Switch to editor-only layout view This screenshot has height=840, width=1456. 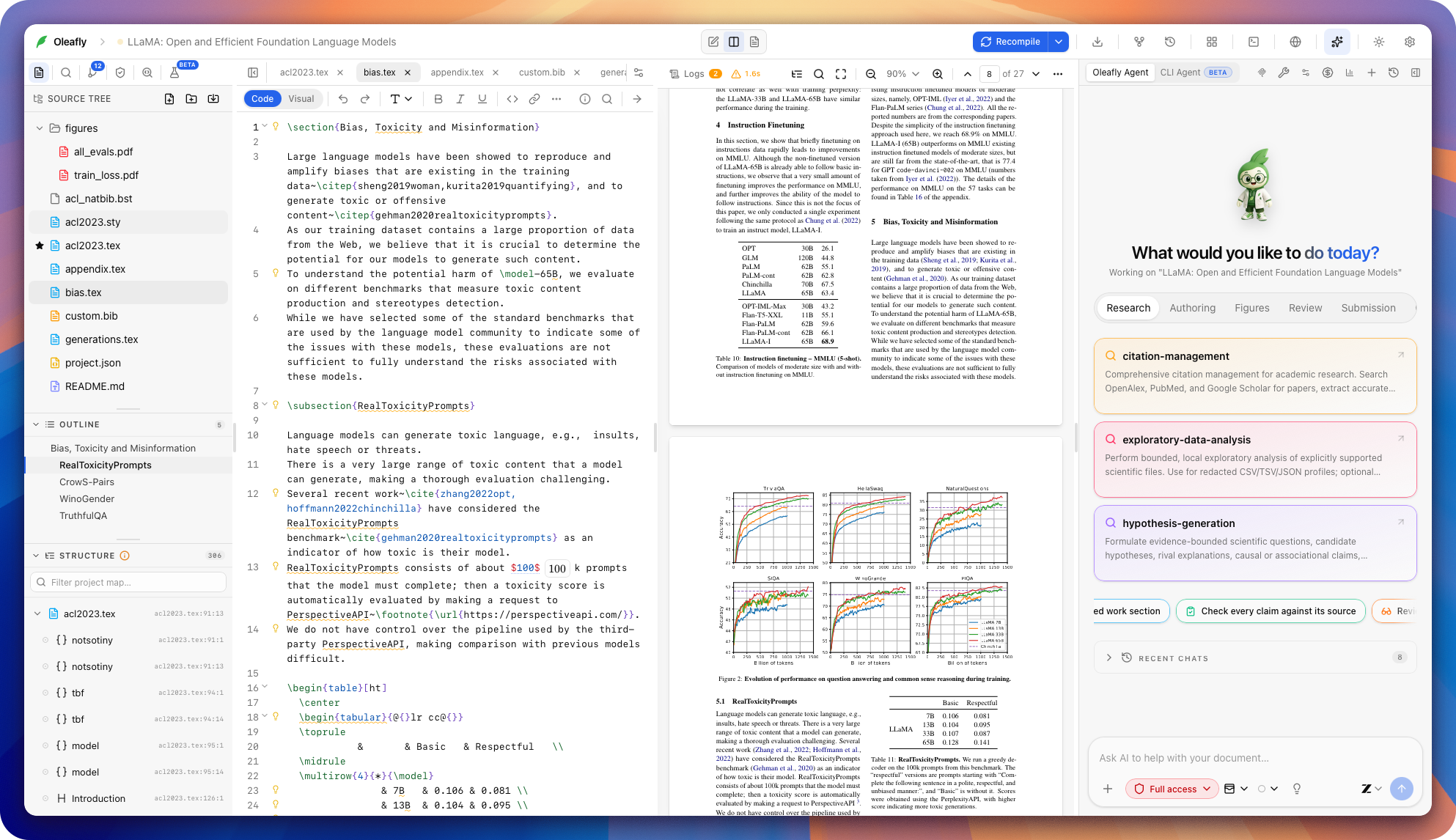713,42
